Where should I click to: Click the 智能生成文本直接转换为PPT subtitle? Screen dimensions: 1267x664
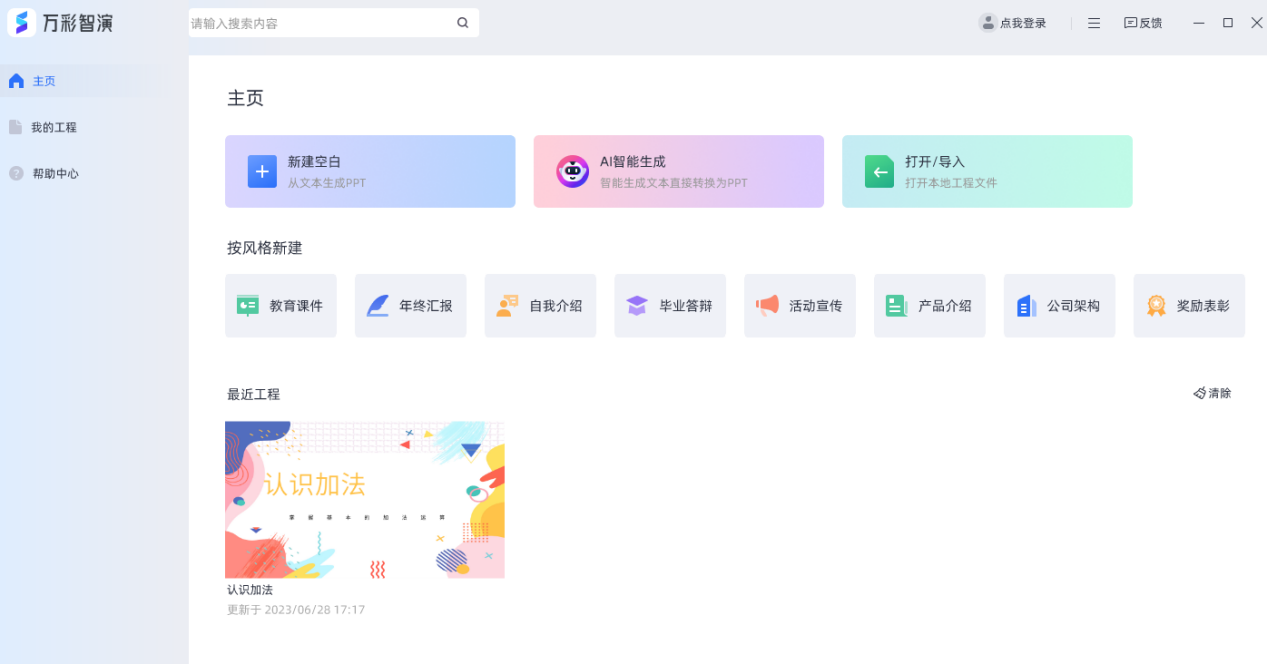click(x=674, y=183)
